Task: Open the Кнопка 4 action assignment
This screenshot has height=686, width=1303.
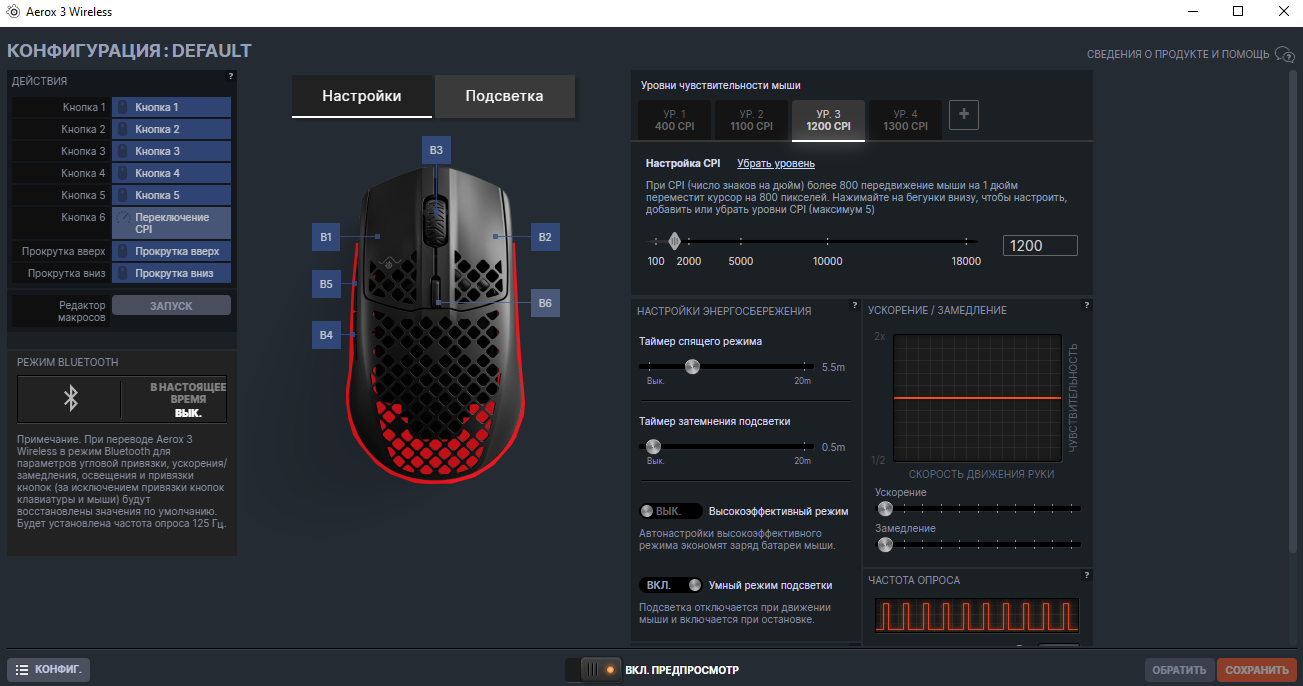Action: (171, 173)
